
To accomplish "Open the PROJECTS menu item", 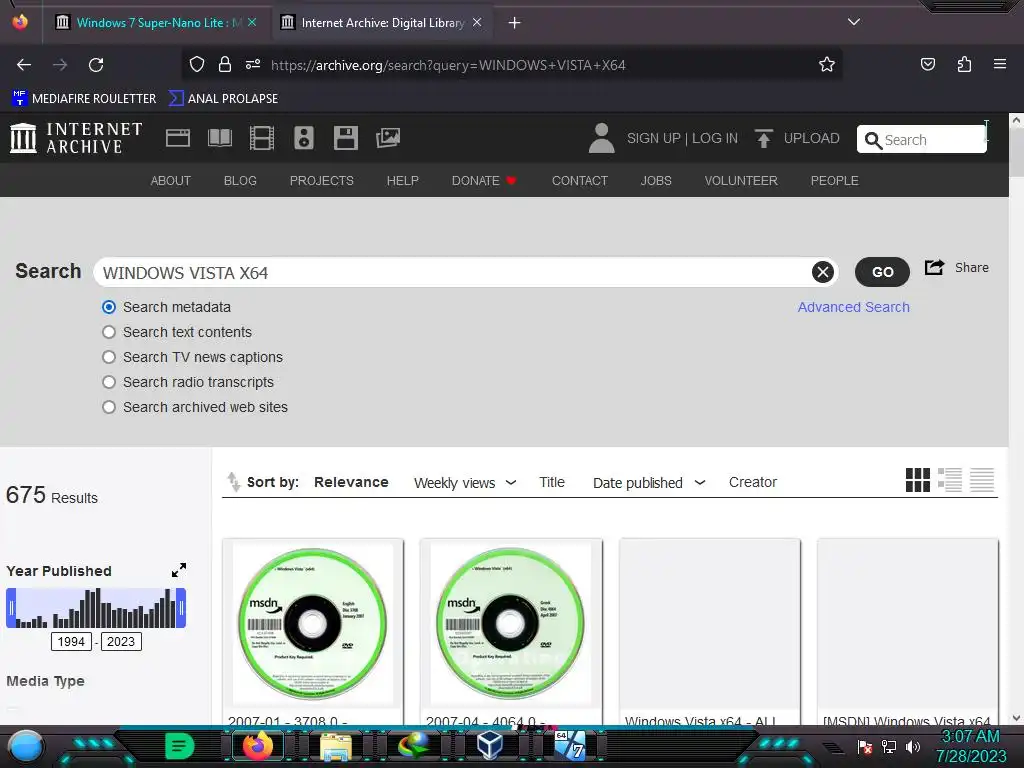I will [321, 180].
